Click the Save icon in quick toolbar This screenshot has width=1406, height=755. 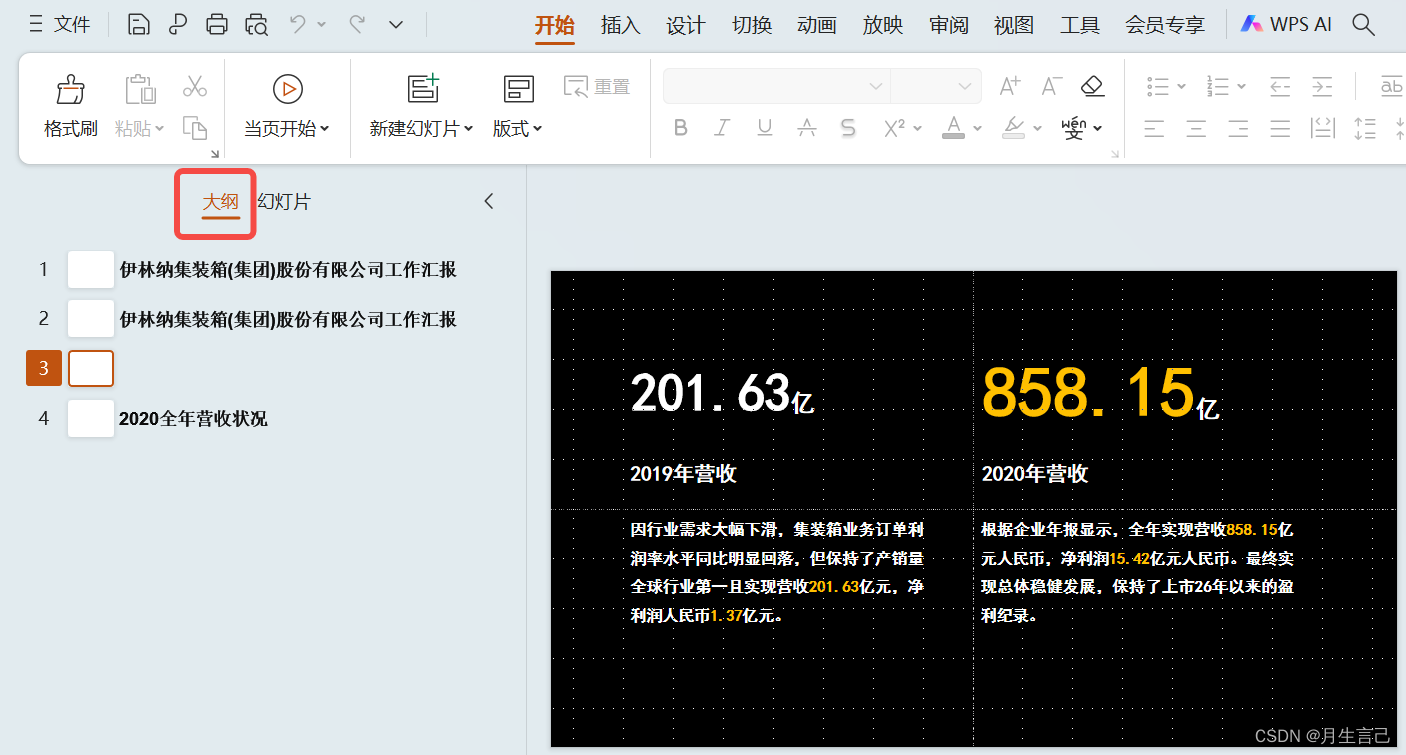[139, 25]
